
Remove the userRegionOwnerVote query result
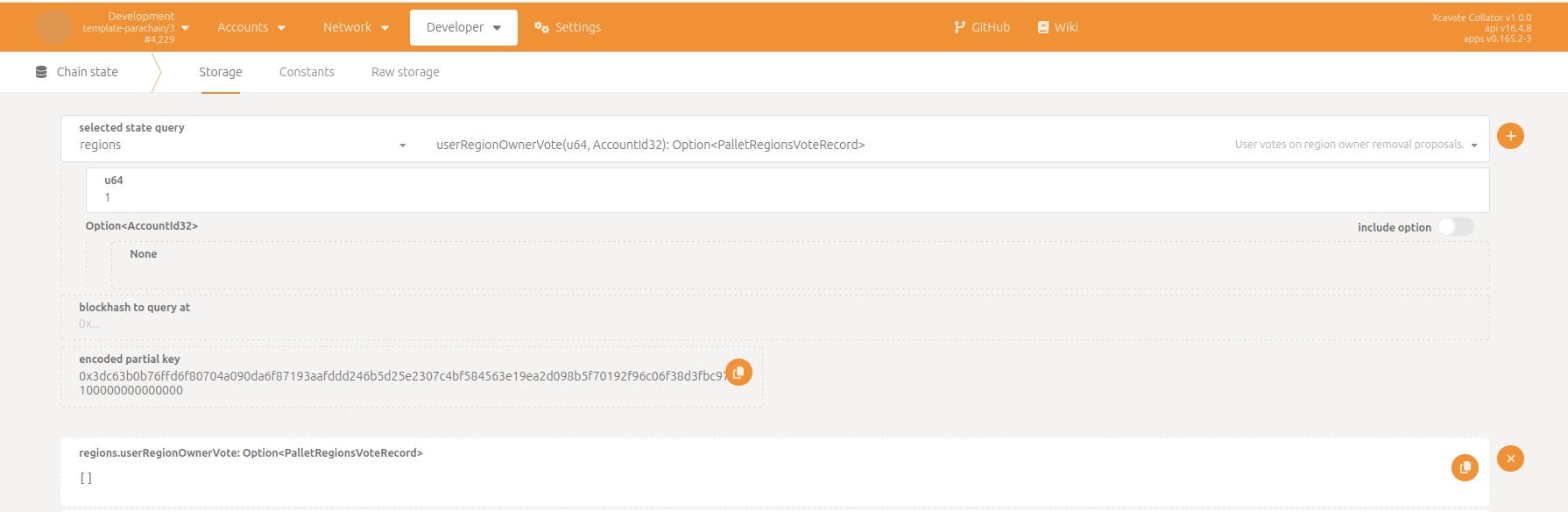click(1510, 459)
